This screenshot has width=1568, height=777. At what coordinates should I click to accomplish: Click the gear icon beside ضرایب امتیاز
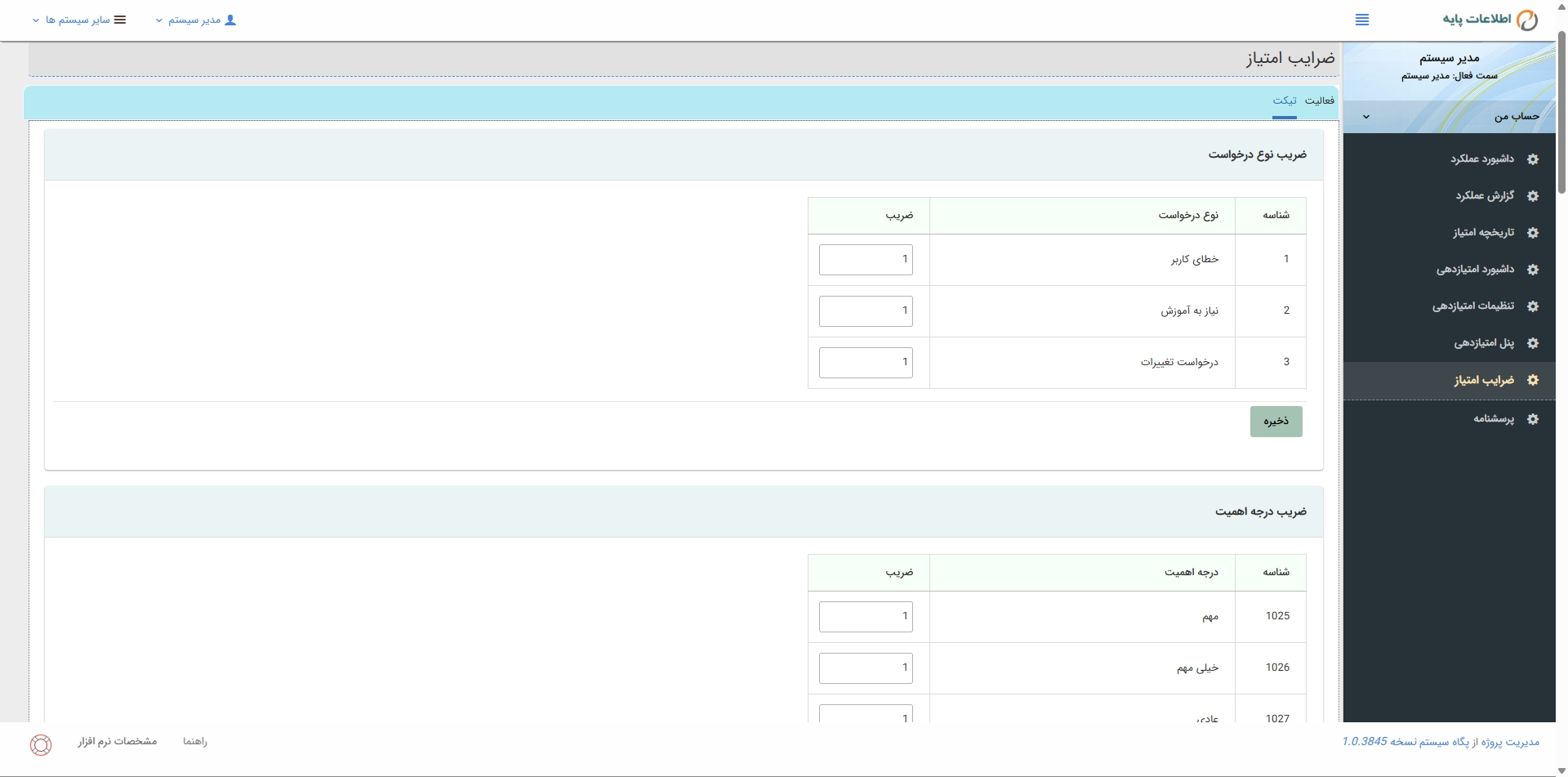tap(1533, 380)
